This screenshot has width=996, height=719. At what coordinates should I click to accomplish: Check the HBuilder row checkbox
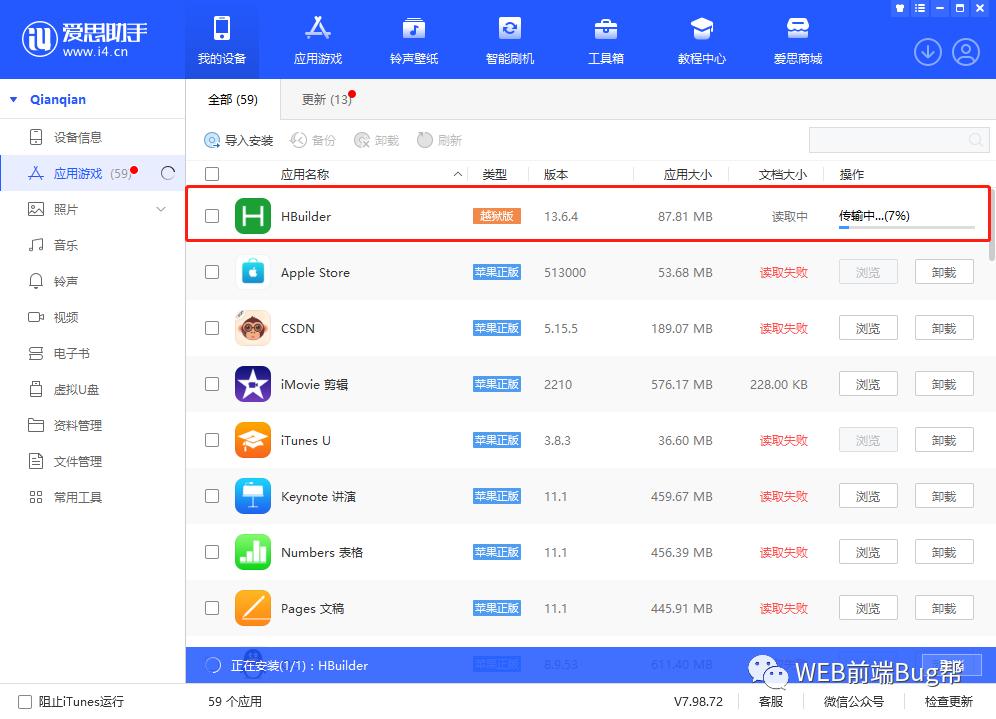(213, 215)
